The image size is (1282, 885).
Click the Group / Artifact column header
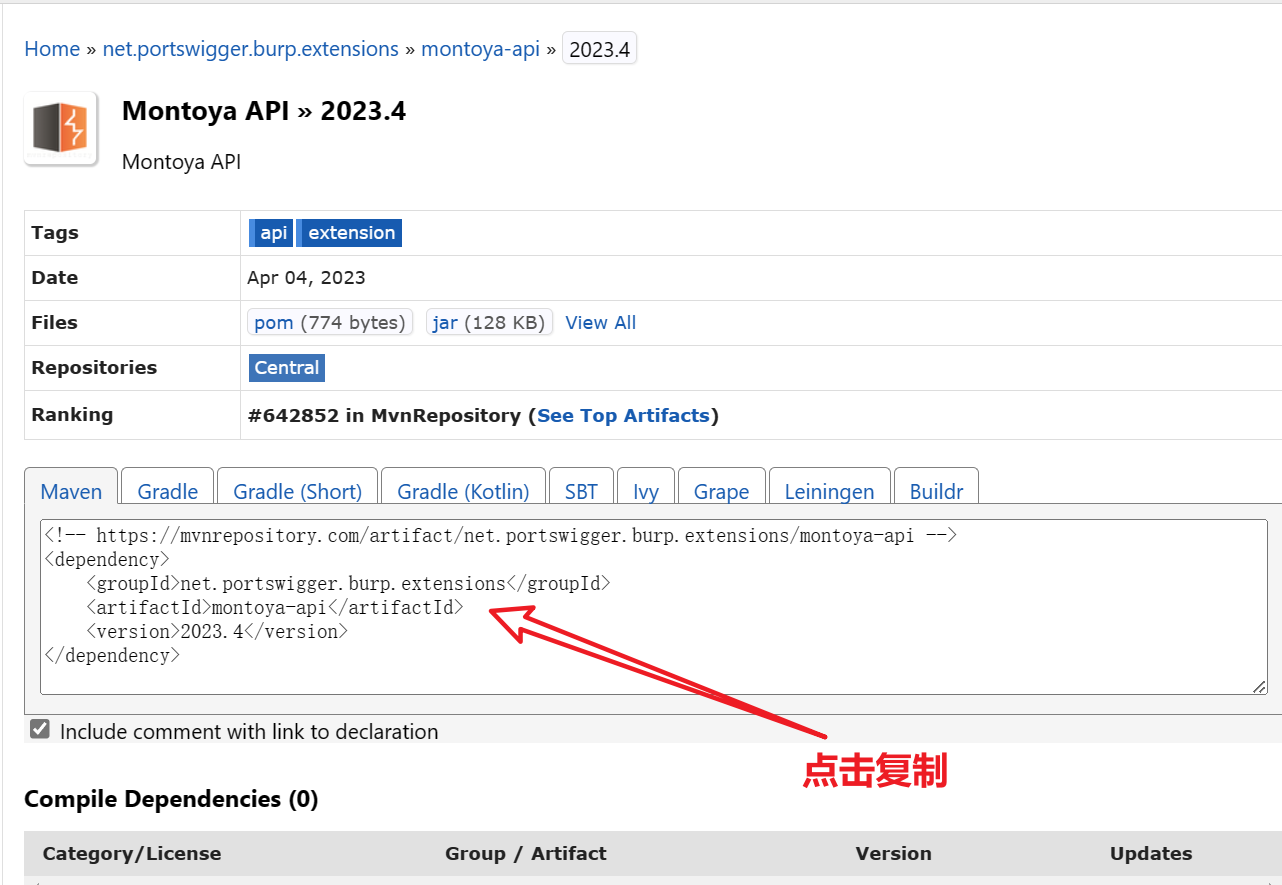coord(526,854)
